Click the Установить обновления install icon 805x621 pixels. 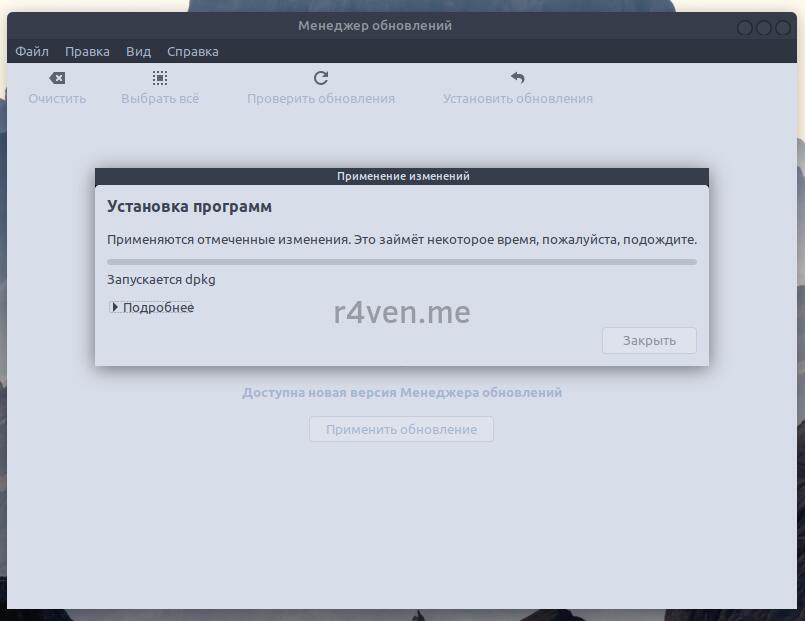[517, 78]
